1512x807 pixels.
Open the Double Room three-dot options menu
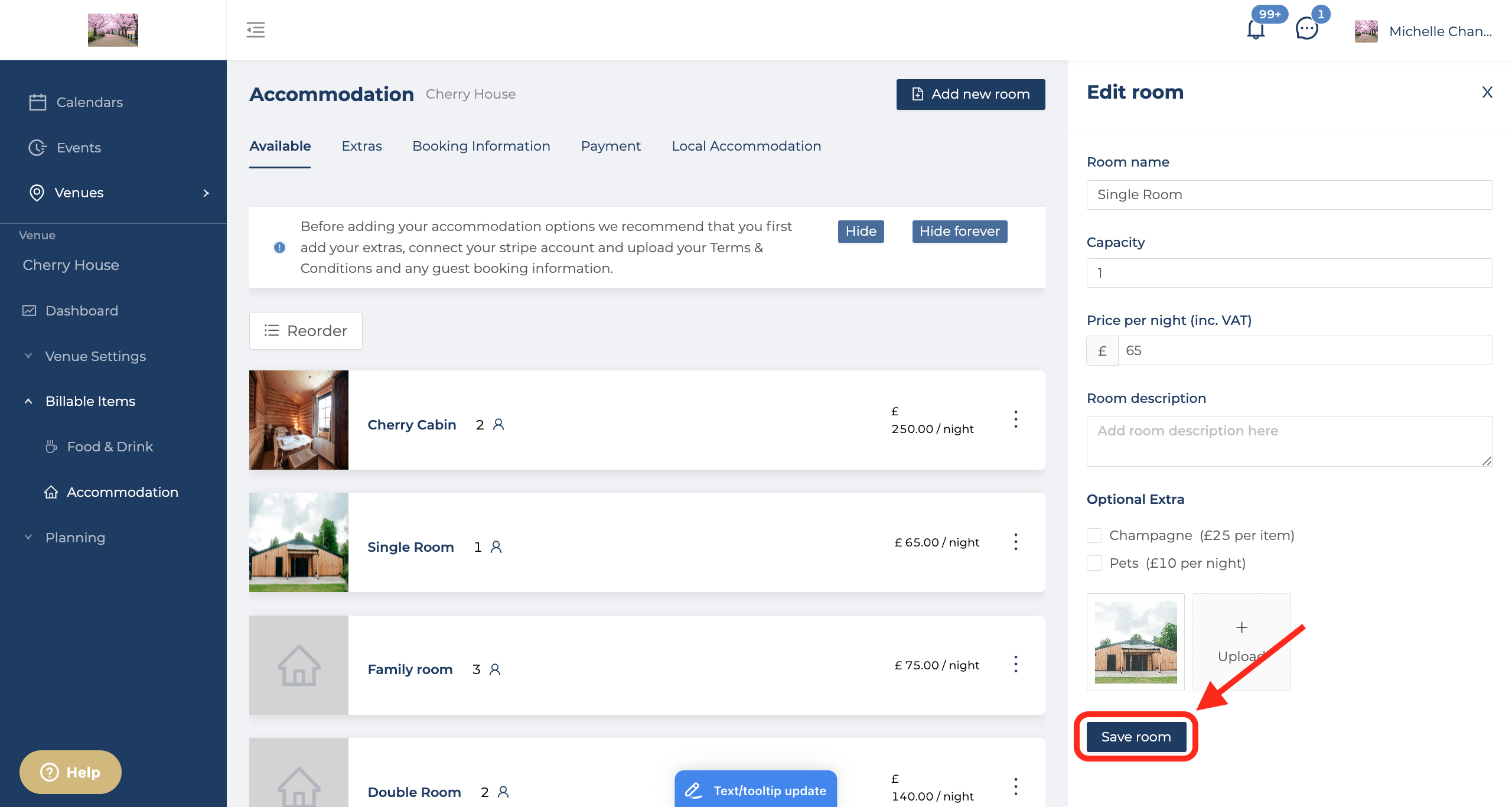(1016, 787)
